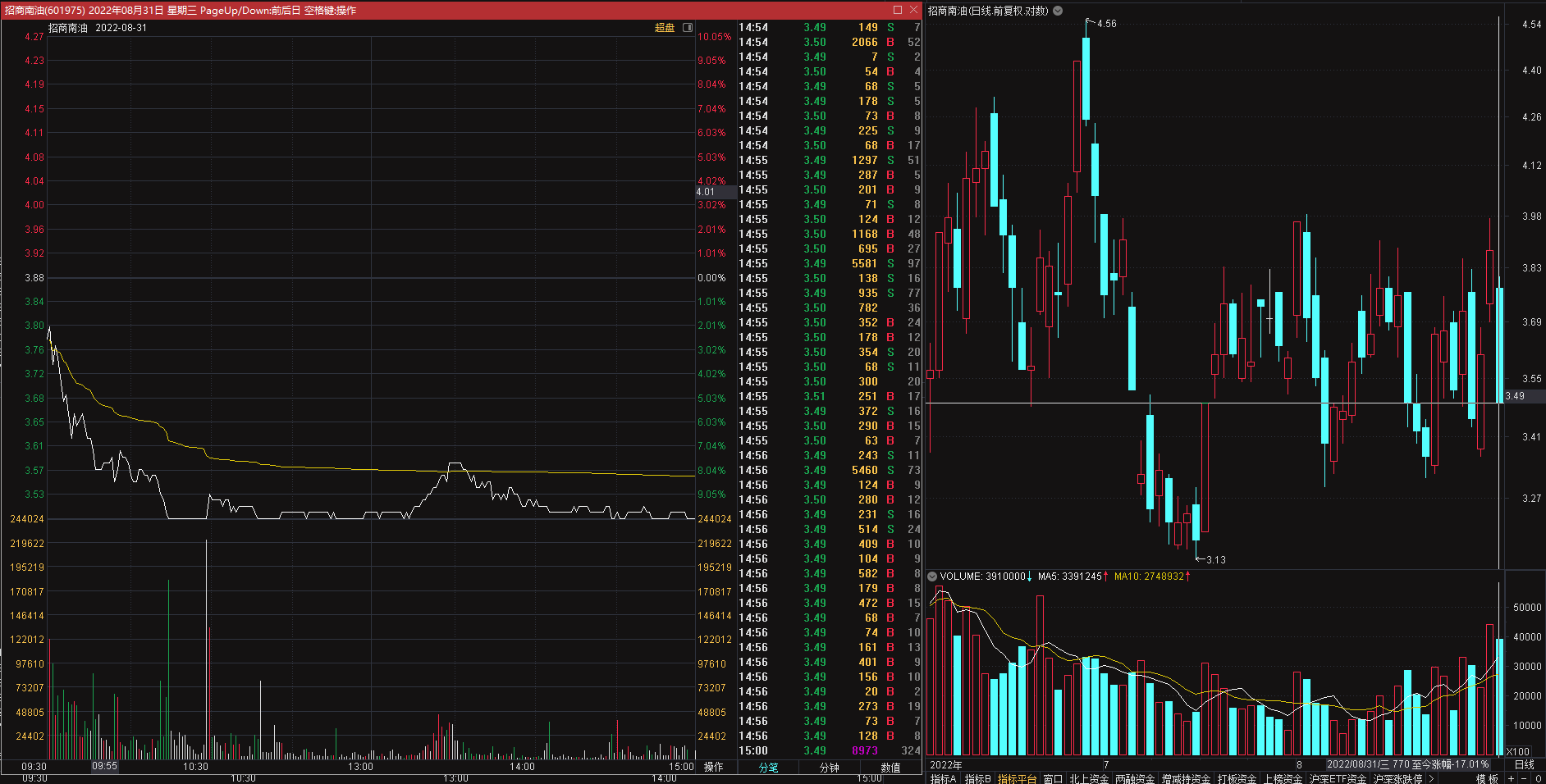Click the 3.13 low price annotation
Image resolution: width=1546 pixels, height=784 pixels.
[x=1216, y=560]
